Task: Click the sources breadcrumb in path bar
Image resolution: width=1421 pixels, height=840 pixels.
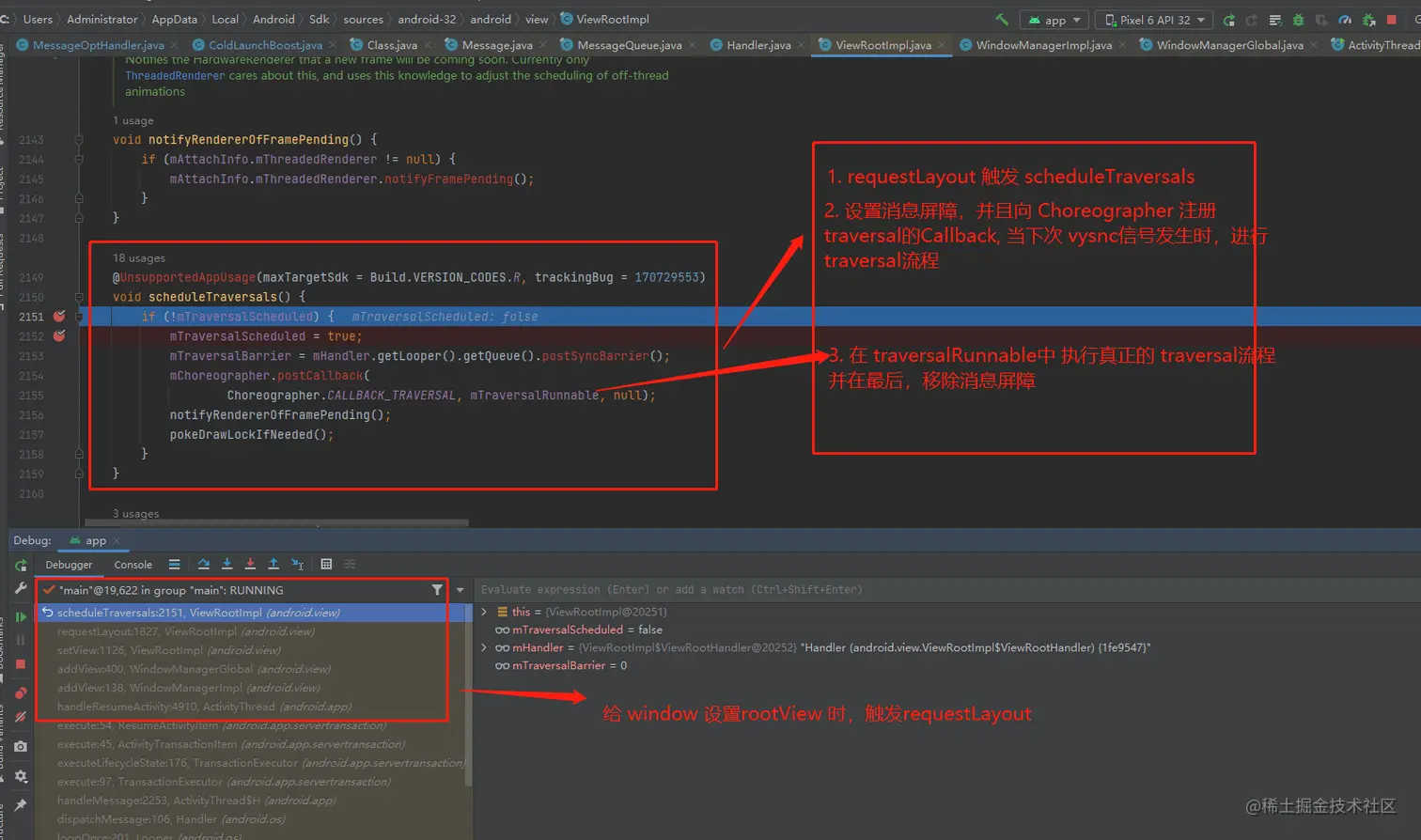Action: pos(363,20)
